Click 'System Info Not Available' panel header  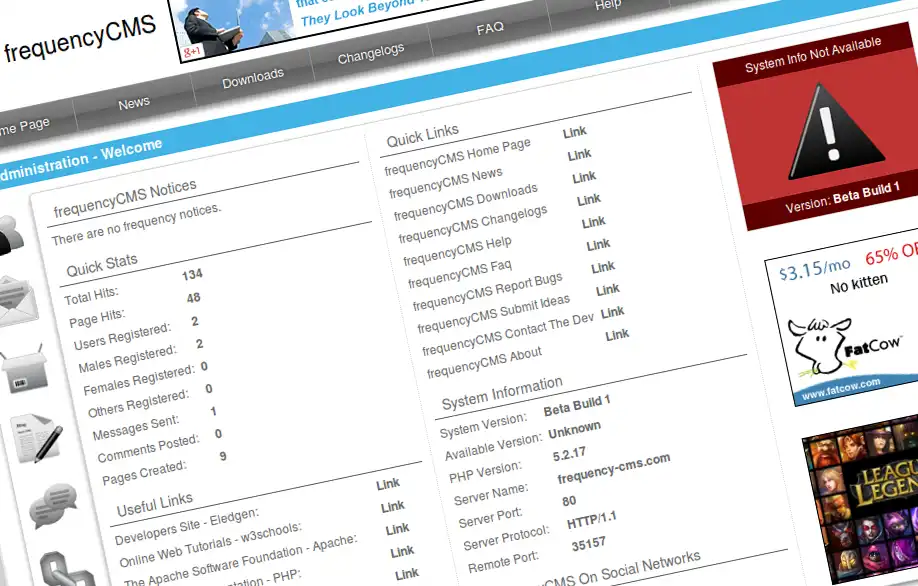pos(813,54)
